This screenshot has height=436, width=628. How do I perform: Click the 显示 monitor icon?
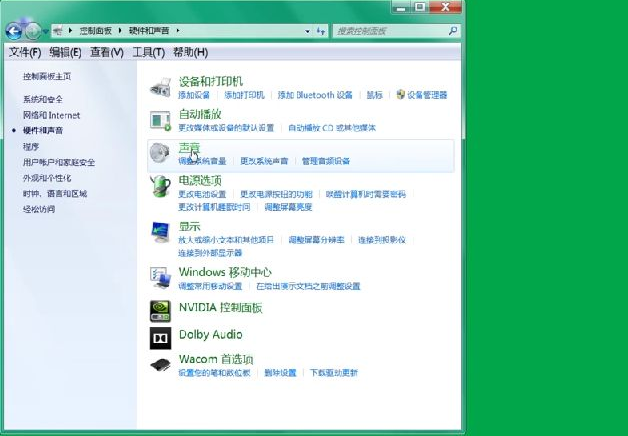coord(160,232)
